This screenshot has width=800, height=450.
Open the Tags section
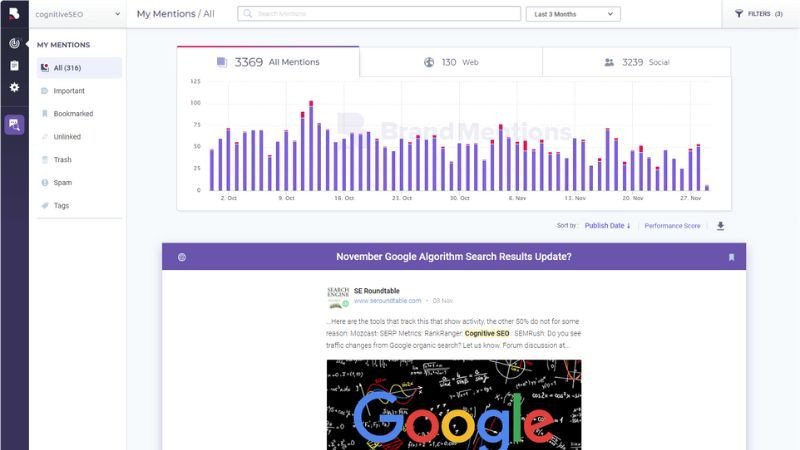(x=61, y=206)
